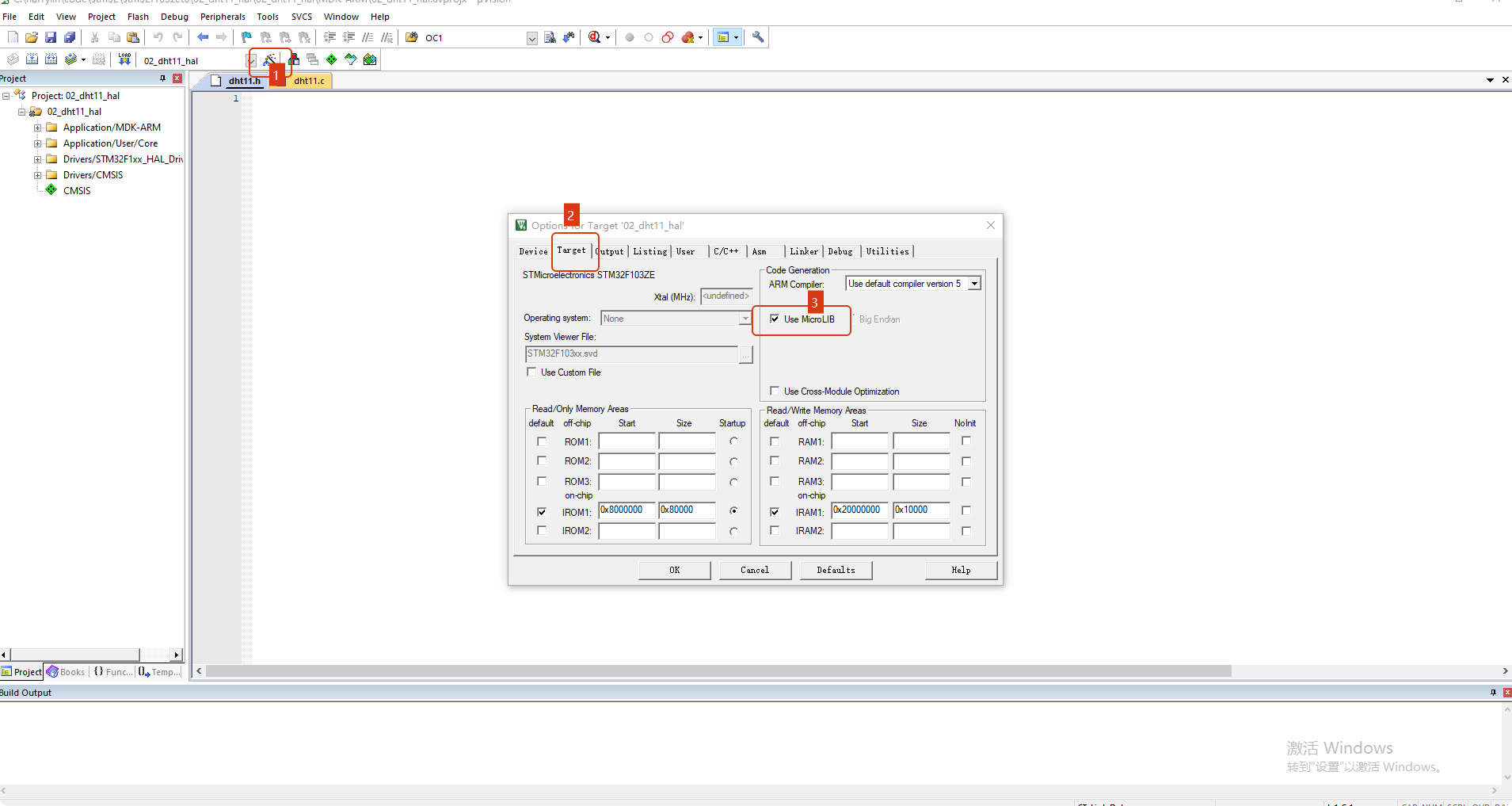Select the CMSIS item in project tree
Screen dimensions: 1512x806
(x=77, y=191)
